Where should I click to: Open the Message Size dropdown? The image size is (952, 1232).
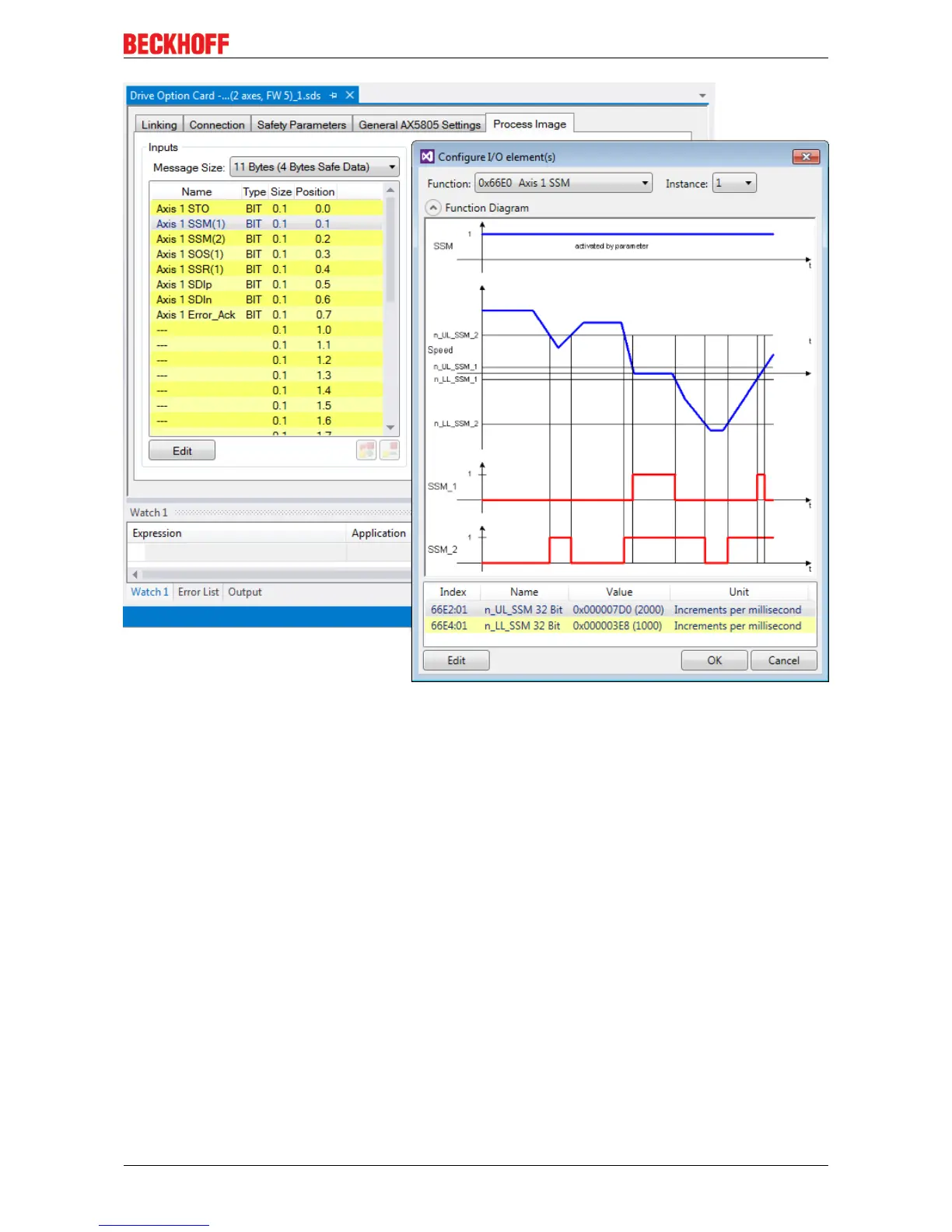pos(314,167)
